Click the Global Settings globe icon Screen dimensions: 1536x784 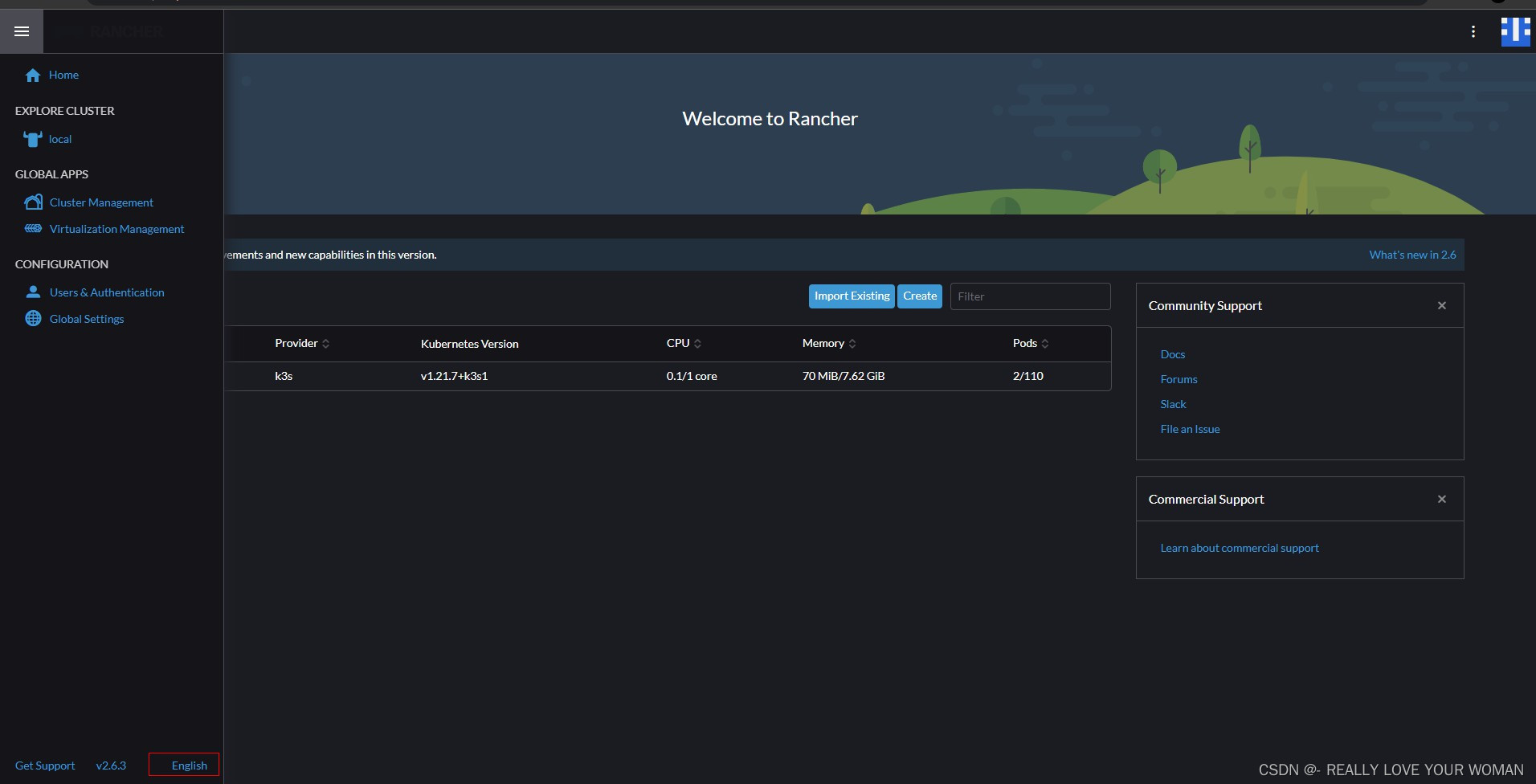[33, 319]
